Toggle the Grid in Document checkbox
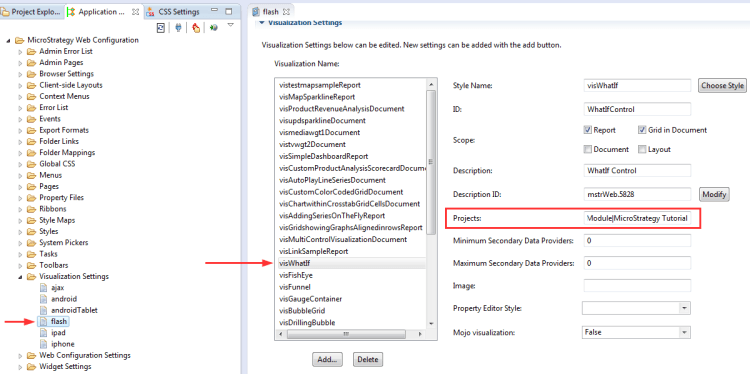 coord(642,130)
